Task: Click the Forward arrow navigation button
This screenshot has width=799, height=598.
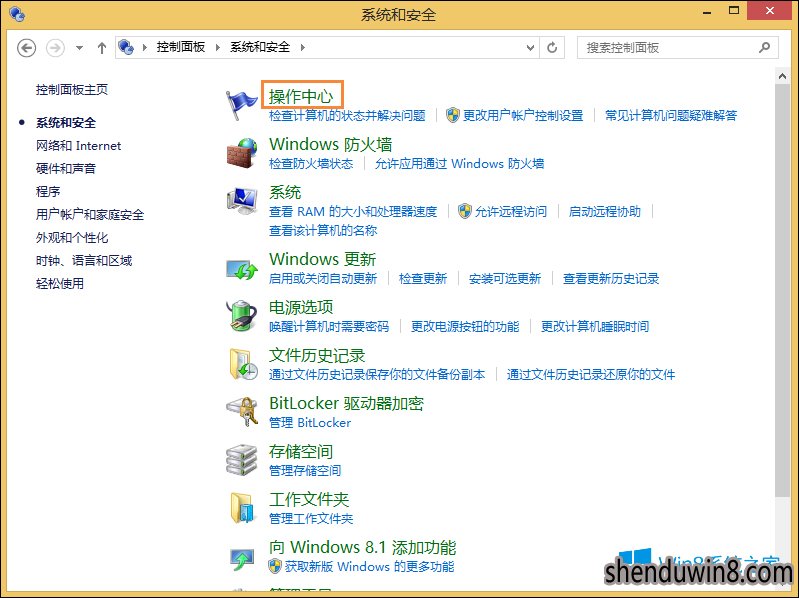Action: pos(55,48)
